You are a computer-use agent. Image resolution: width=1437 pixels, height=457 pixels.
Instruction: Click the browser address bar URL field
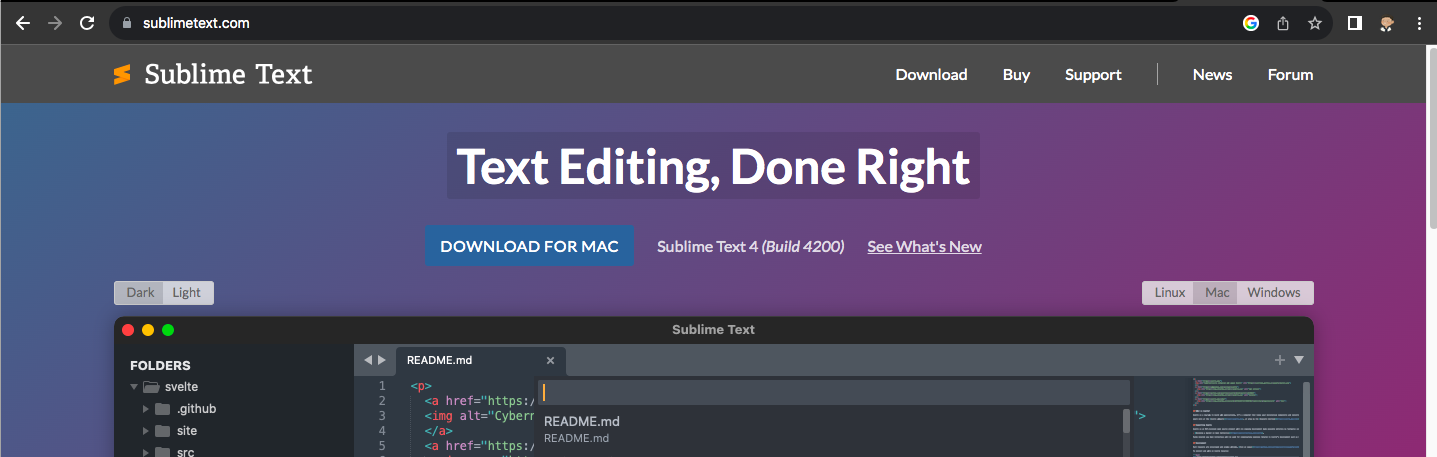600,23
